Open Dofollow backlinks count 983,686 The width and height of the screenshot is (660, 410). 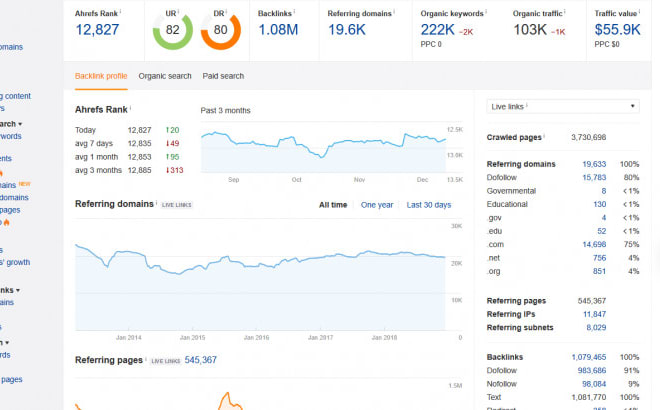591,371
